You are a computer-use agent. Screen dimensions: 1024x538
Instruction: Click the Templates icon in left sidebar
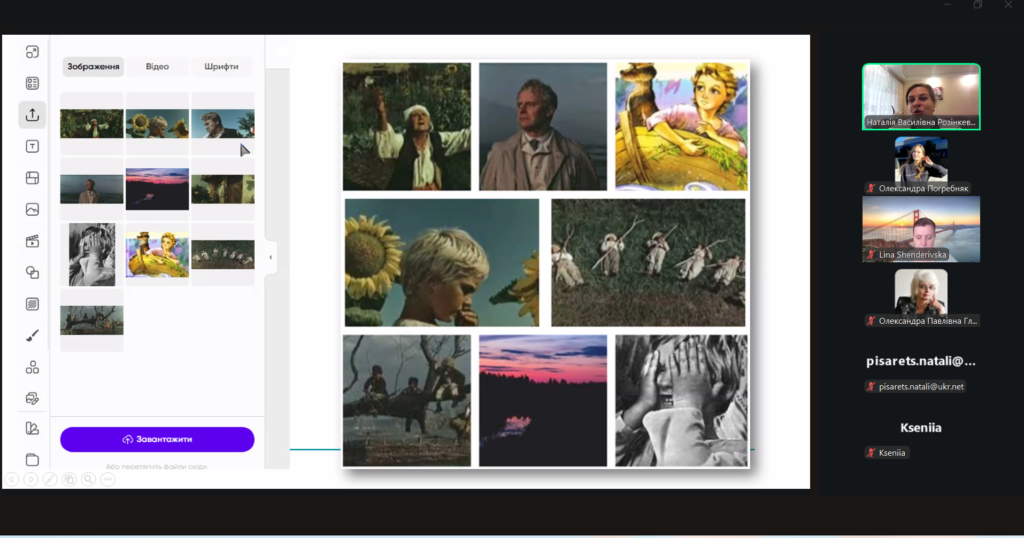[x=32, y=83]
